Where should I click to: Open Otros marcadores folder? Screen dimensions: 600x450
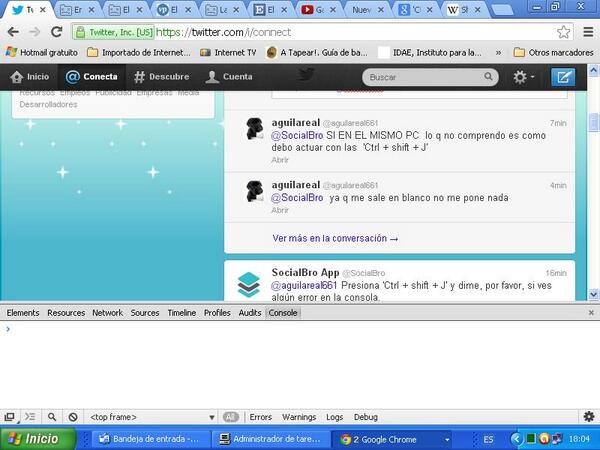553,52
